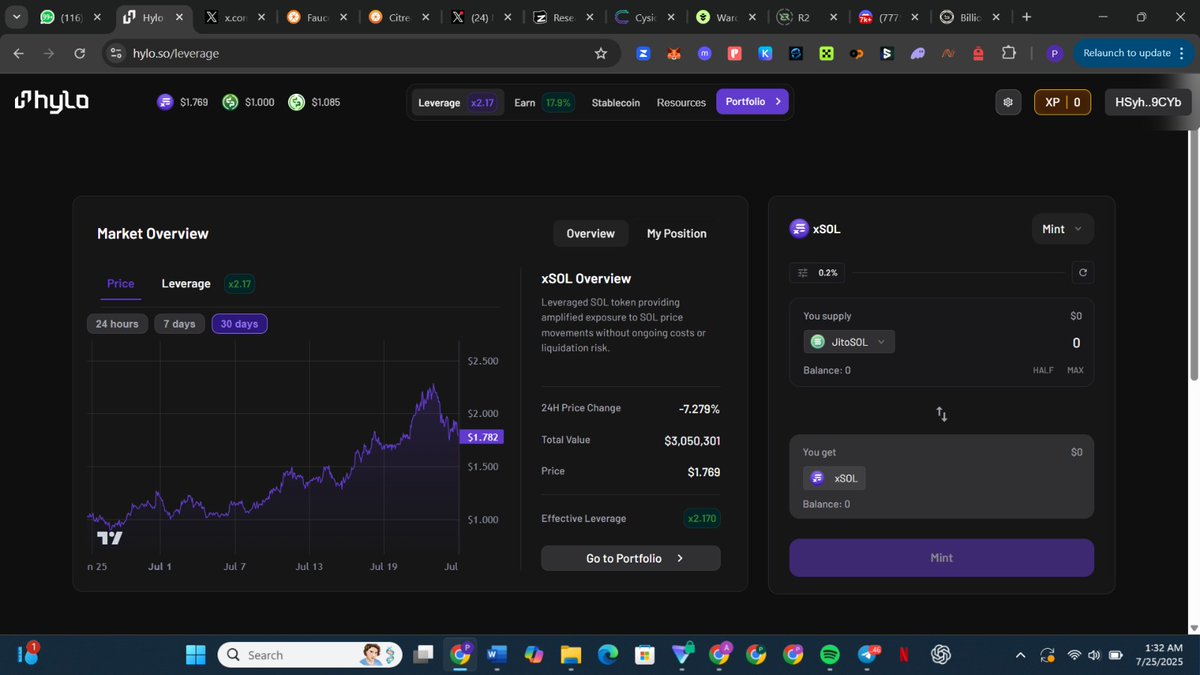Go back in the browser
This screenshot has height=675, width=1200.
(18, 53)
